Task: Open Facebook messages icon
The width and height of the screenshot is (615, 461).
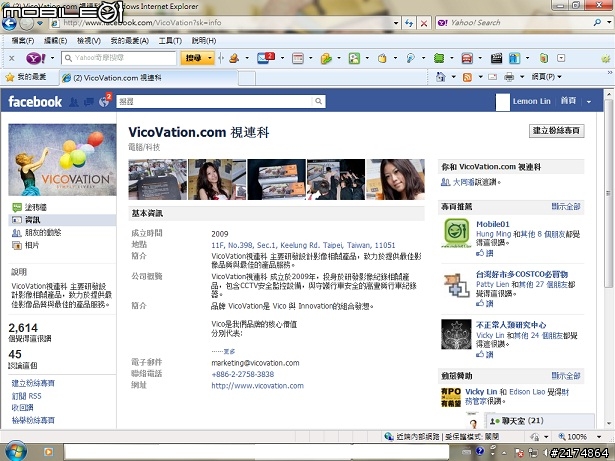Action: click(89, 102)
